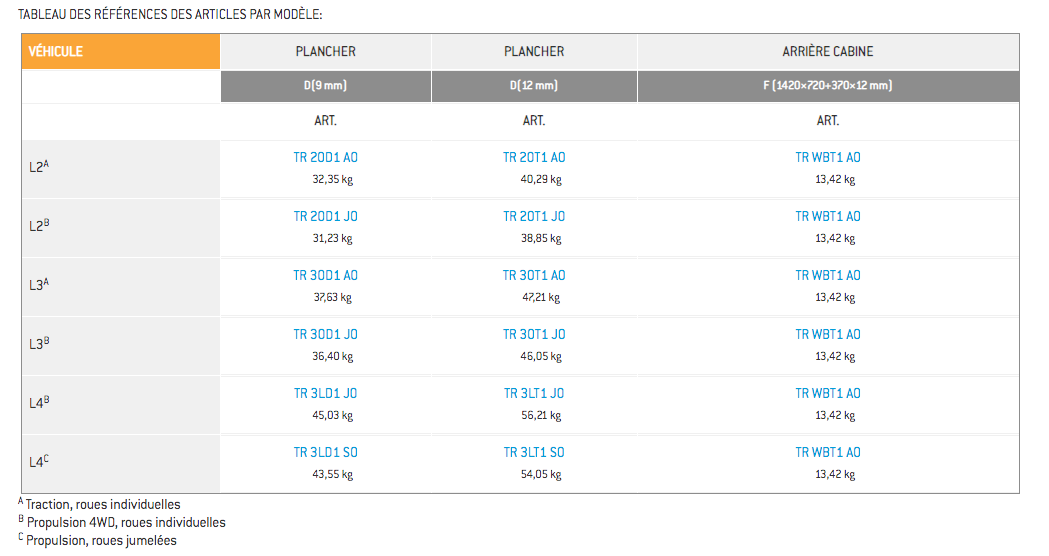Open the TR 20T1 A0 article link
The image size is (1049, 556).
(534, 157)
